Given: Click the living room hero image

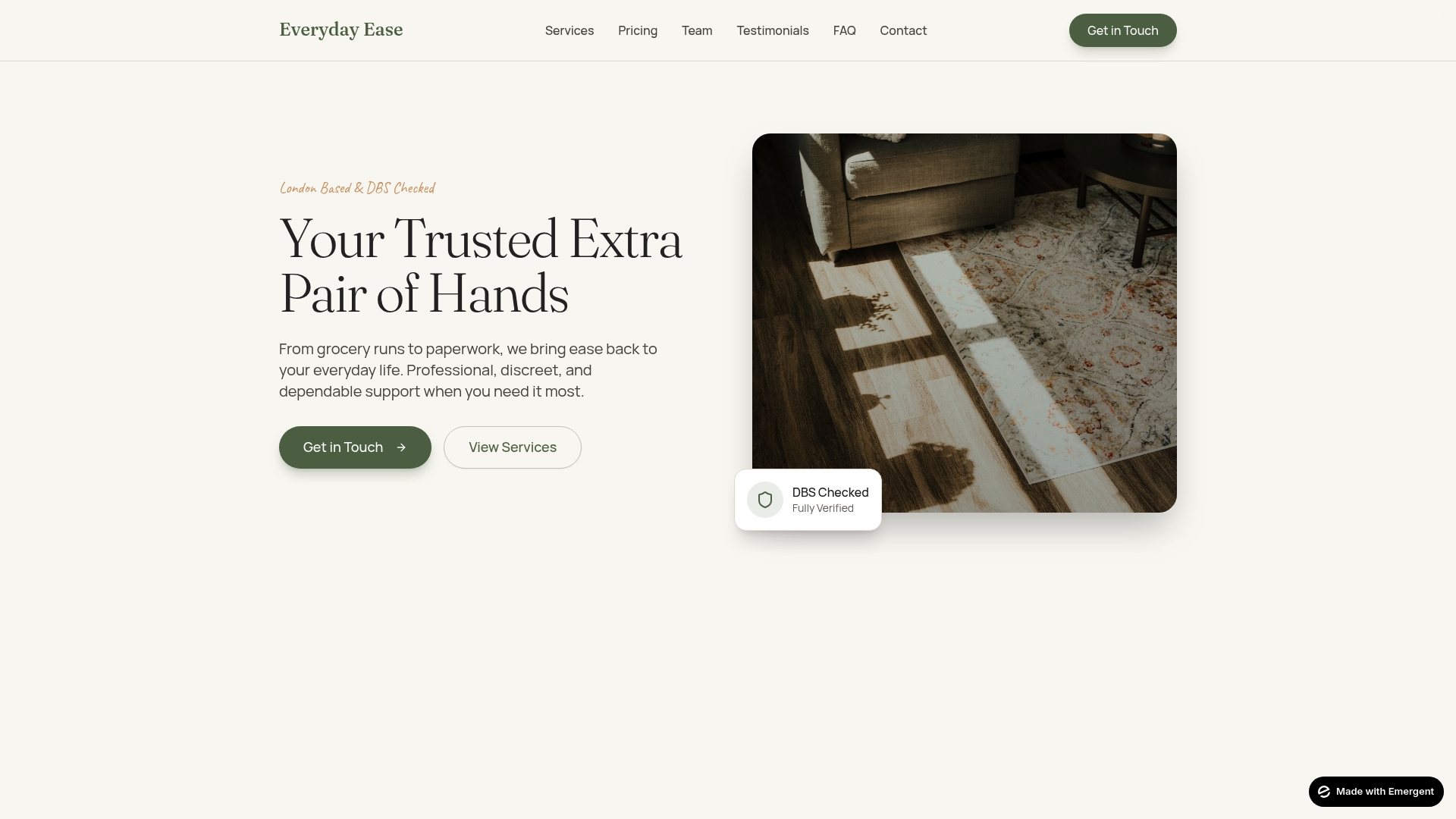Looking at the screenshot, I should (965, 323).
